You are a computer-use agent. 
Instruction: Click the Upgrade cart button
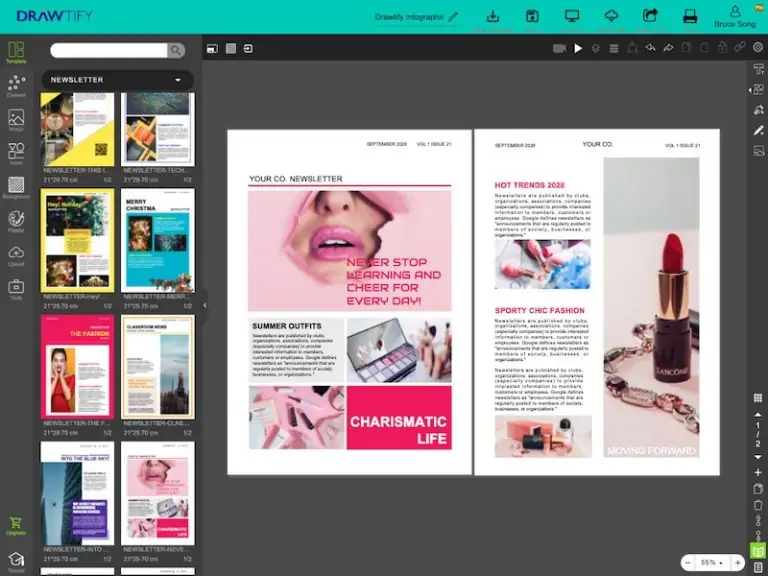(x=16, y=525)
